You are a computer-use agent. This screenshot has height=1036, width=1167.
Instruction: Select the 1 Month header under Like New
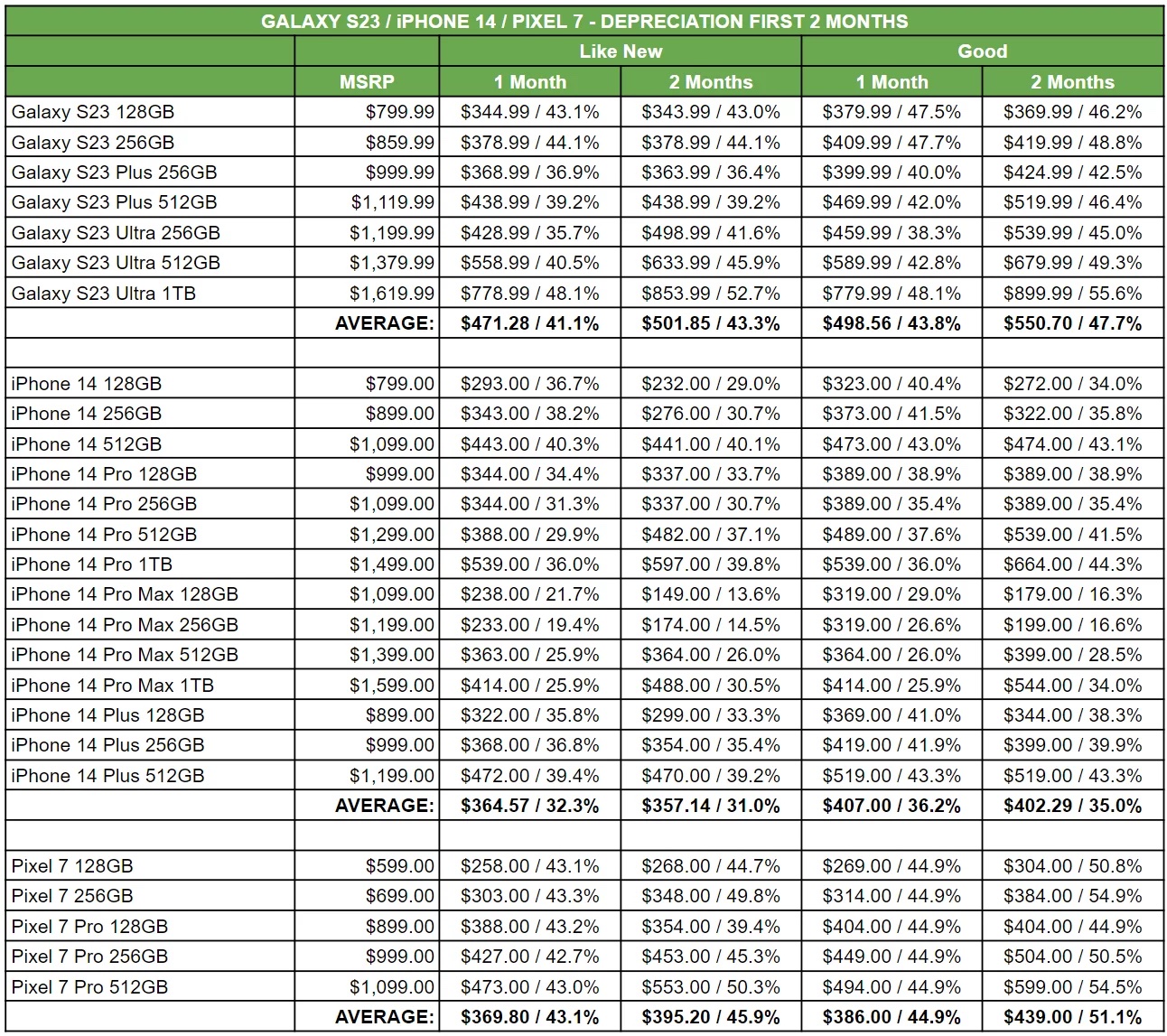click(529, 82)
